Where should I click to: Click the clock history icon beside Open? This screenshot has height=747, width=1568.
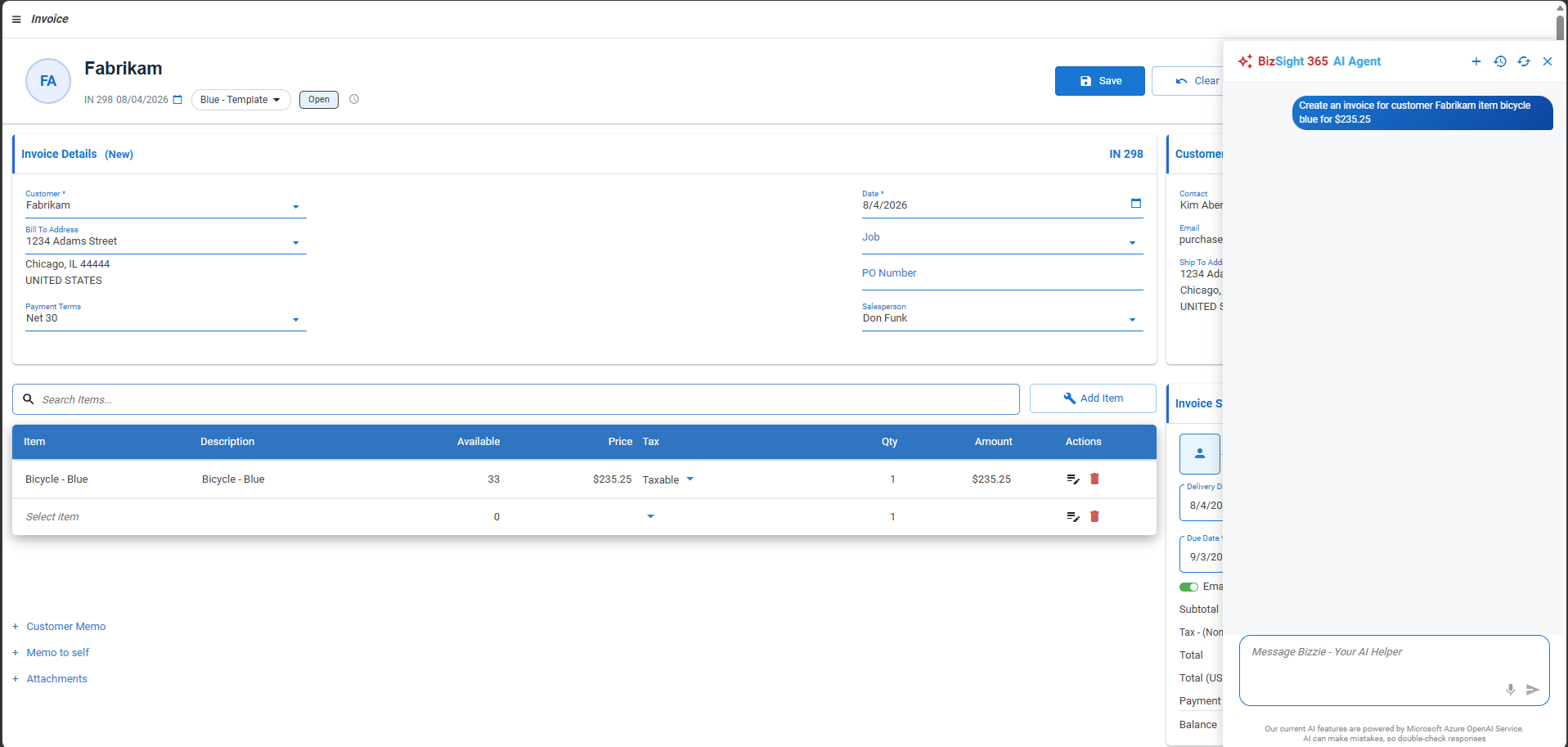pos(354,99)
